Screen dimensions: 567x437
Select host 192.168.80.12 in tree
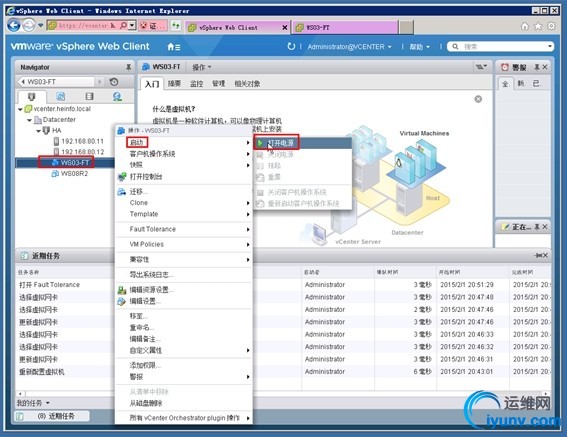coord(82,152)
